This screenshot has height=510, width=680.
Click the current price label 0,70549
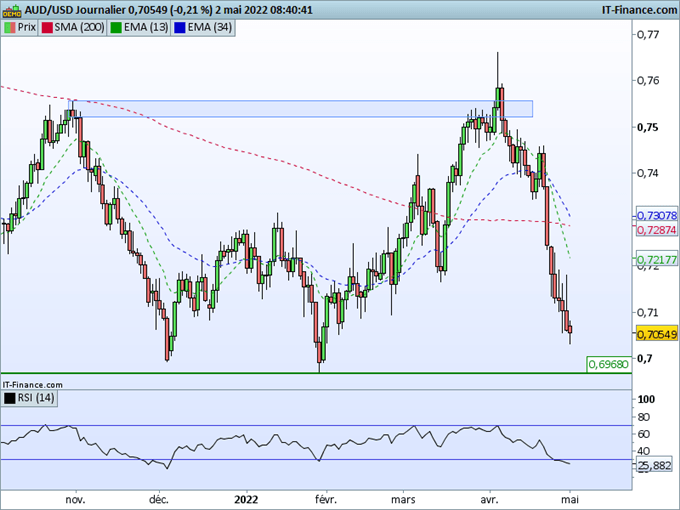point(657,334)
